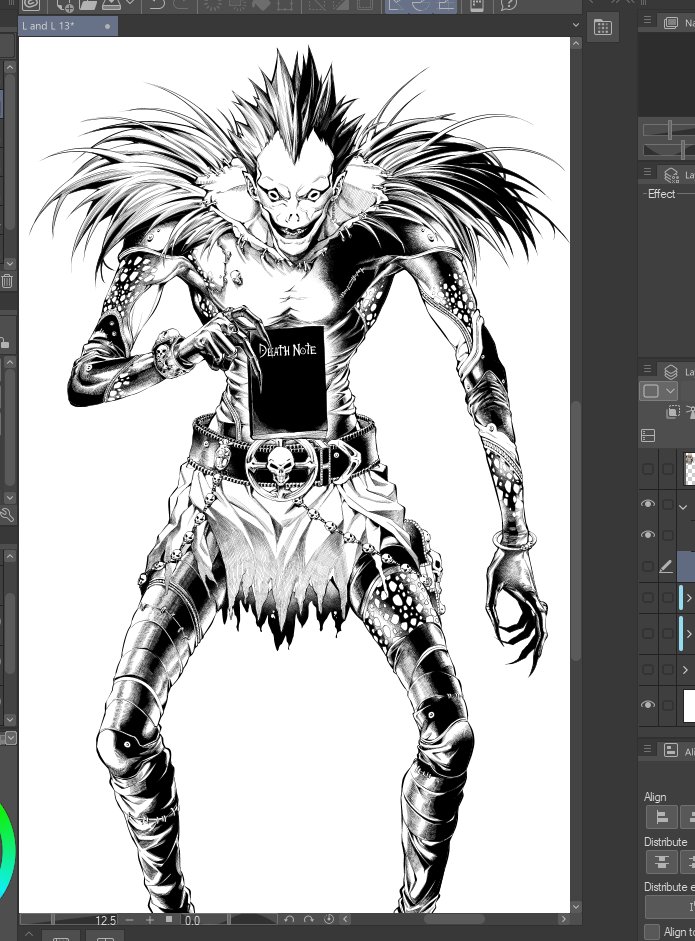
Task: Click fit to screen square icon
Action: [x=169, y=919]
